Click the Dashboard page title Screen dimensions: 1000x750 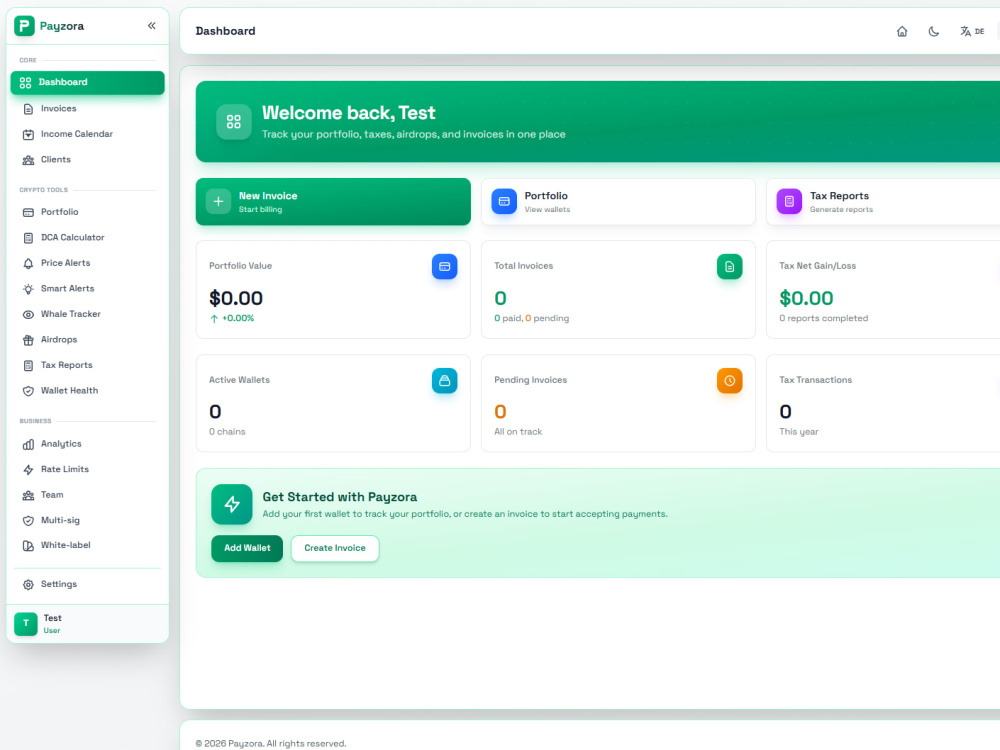(x=225, y=31)
